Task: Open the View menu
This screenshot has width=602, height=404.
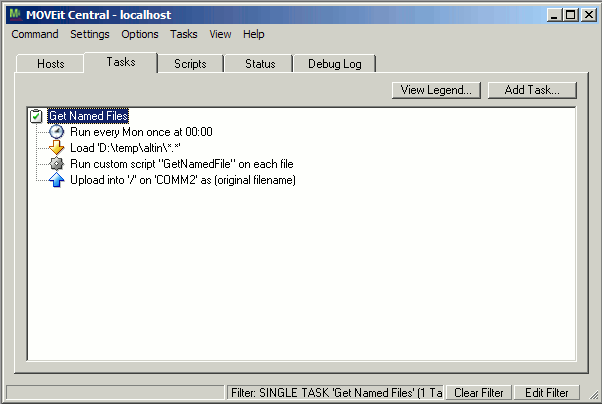Action: coord(220,34)
